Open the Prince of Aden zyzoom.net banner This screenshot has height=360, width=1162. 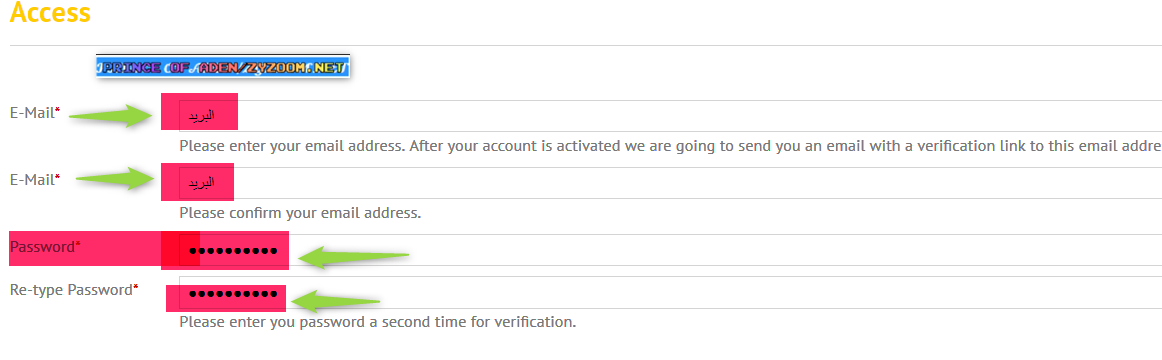(223, 67)
